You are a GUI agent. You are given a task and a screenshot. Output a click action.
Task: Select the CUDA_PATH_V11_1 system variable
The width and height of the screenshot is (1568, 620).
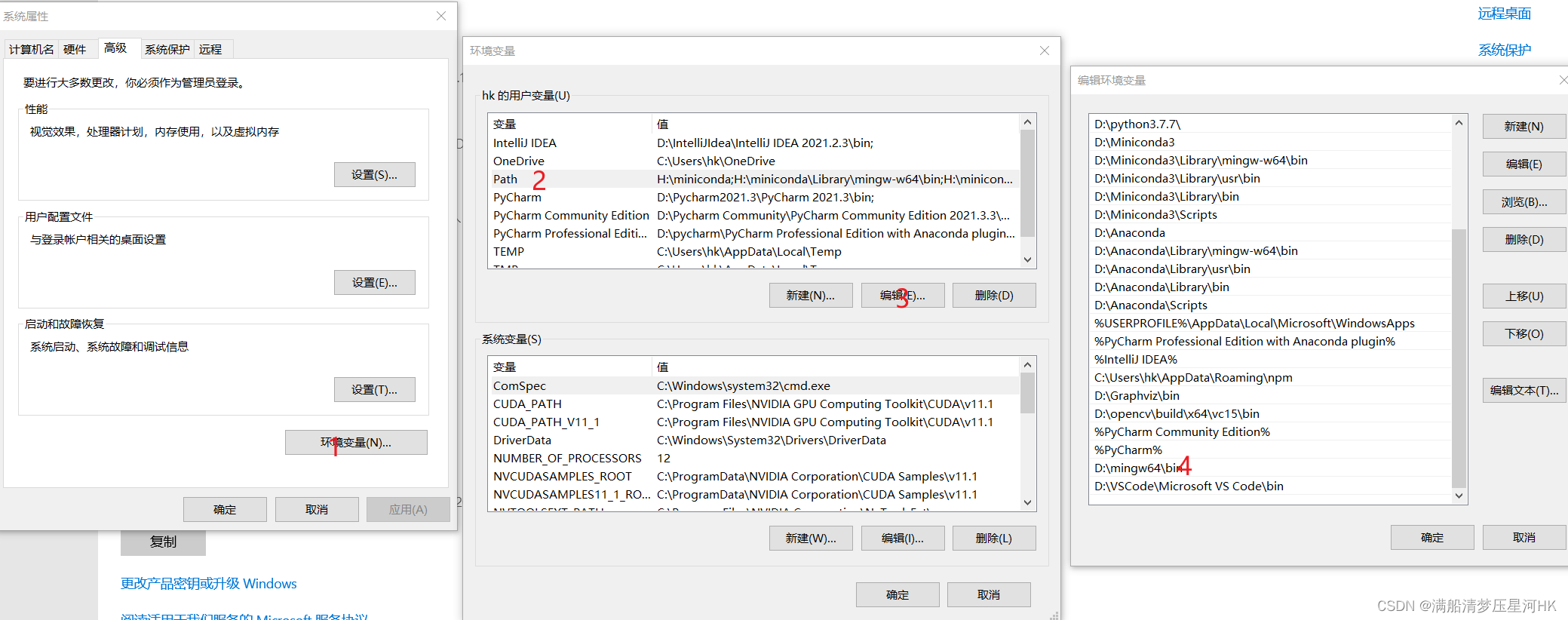point(754,422)
